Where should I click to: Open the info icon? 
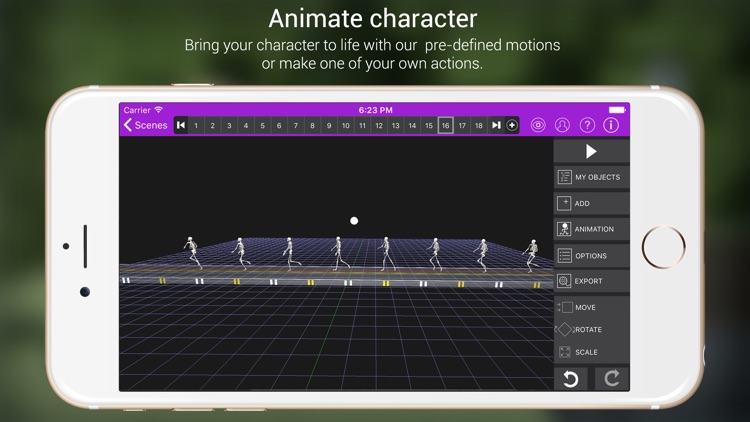[x=611, y=125]
